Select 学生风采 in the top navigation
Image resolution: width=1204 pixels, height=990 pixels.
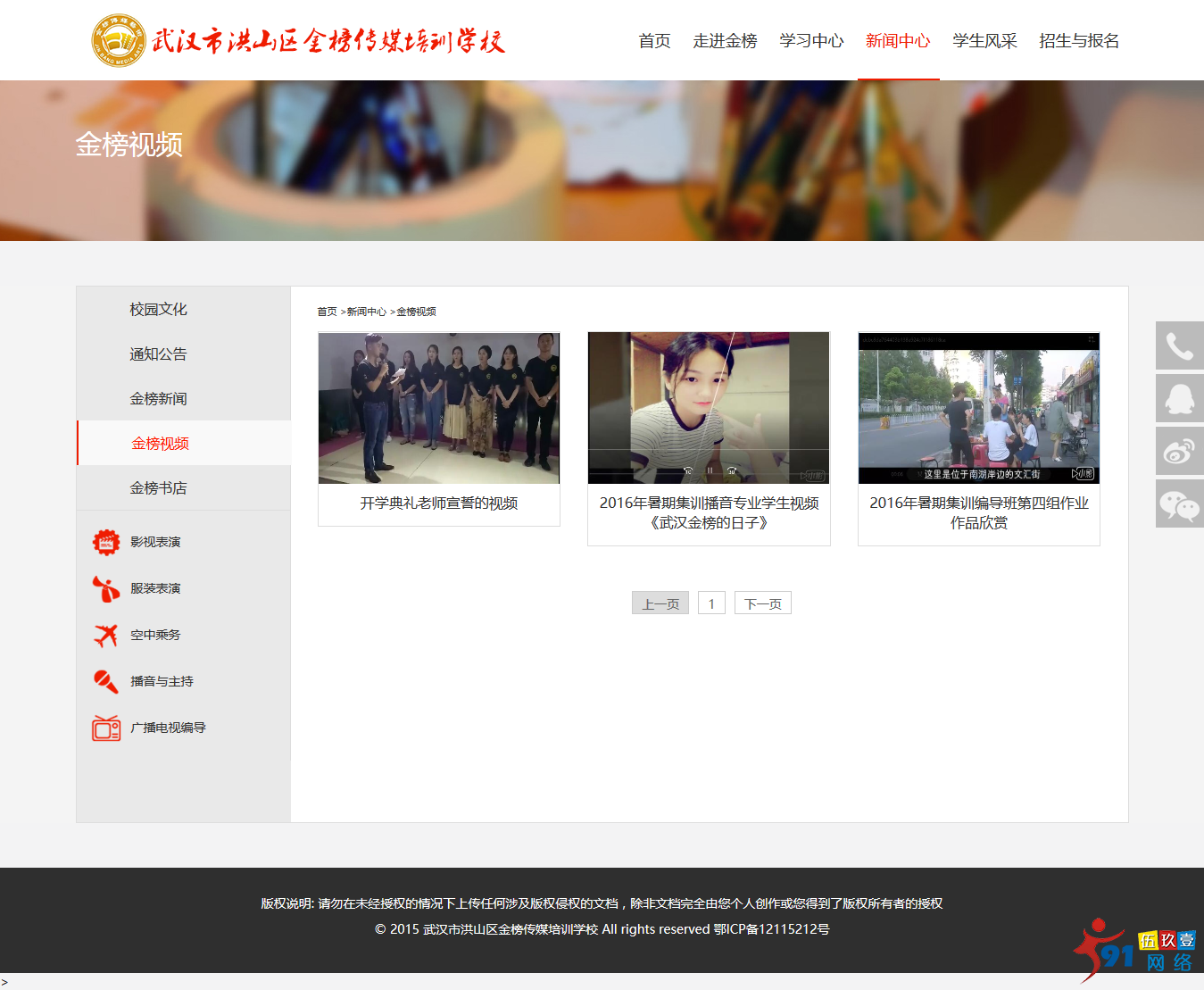tap(984, 41)
